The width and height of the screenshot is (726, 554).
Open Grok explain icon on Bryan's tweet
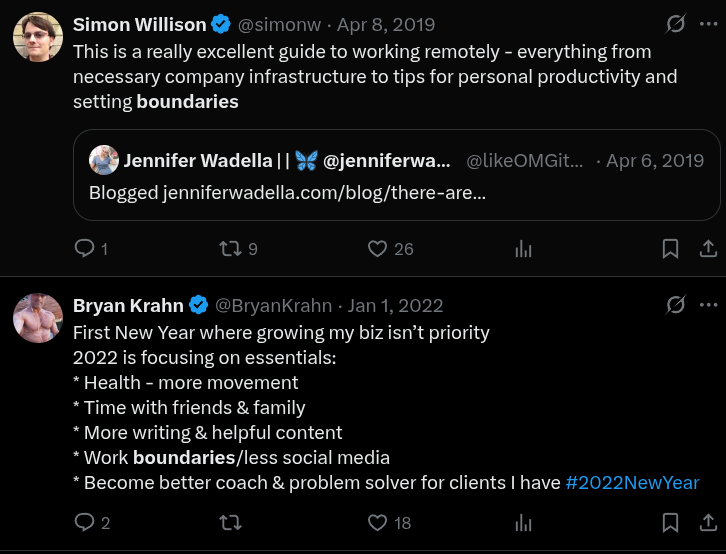[x=676, y=305]
